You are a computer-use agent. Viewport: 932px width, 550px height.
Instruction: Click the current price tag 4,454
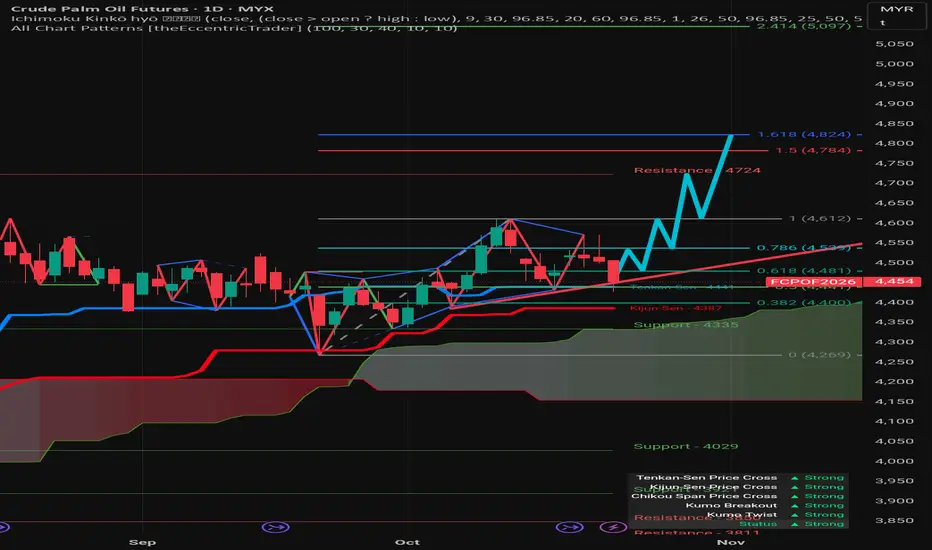pos(895,282)
